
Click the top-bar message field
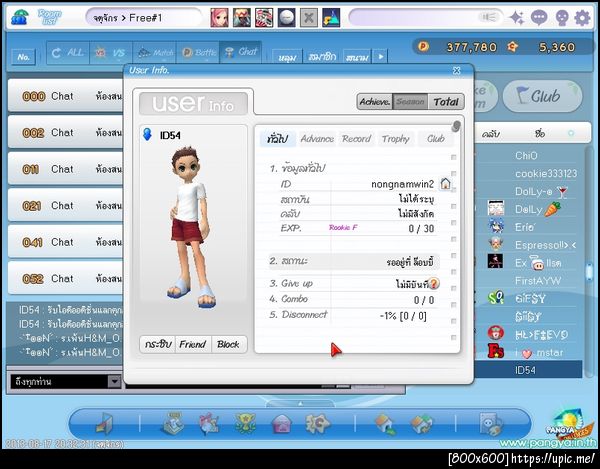point(426,18)
